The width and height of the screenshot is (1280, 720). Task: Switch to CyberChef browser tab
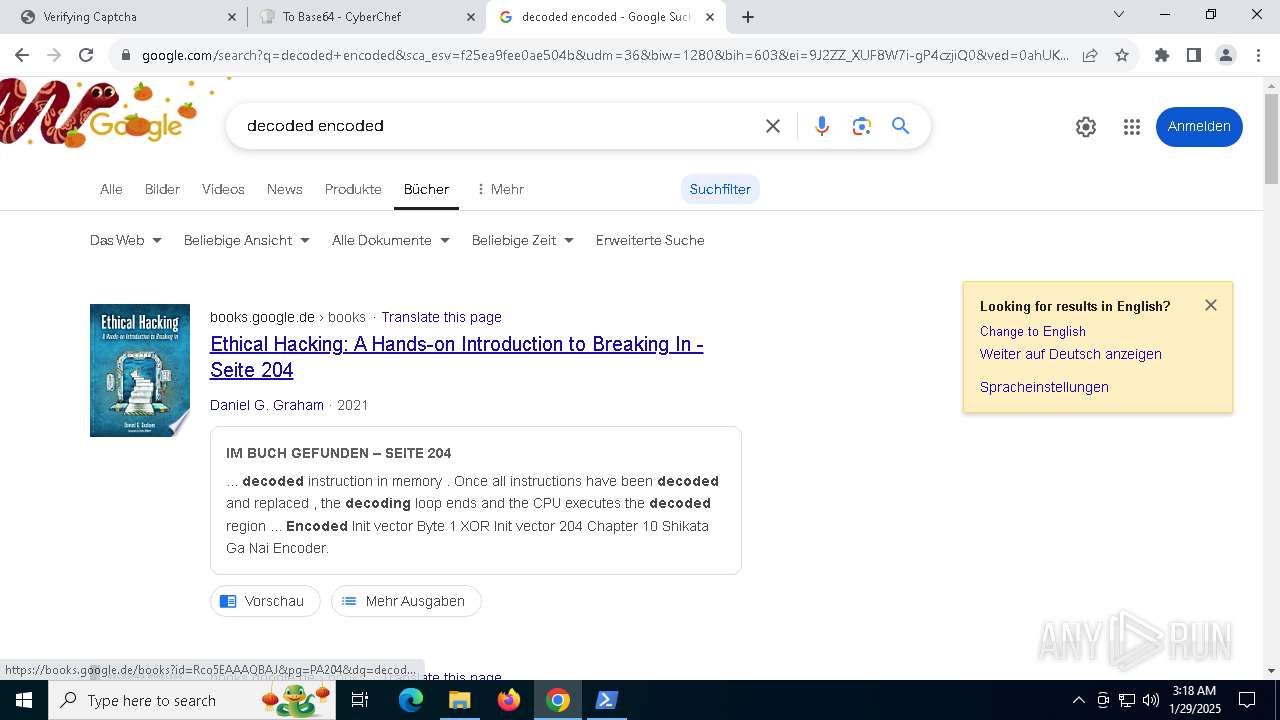(x=365, y=17)
